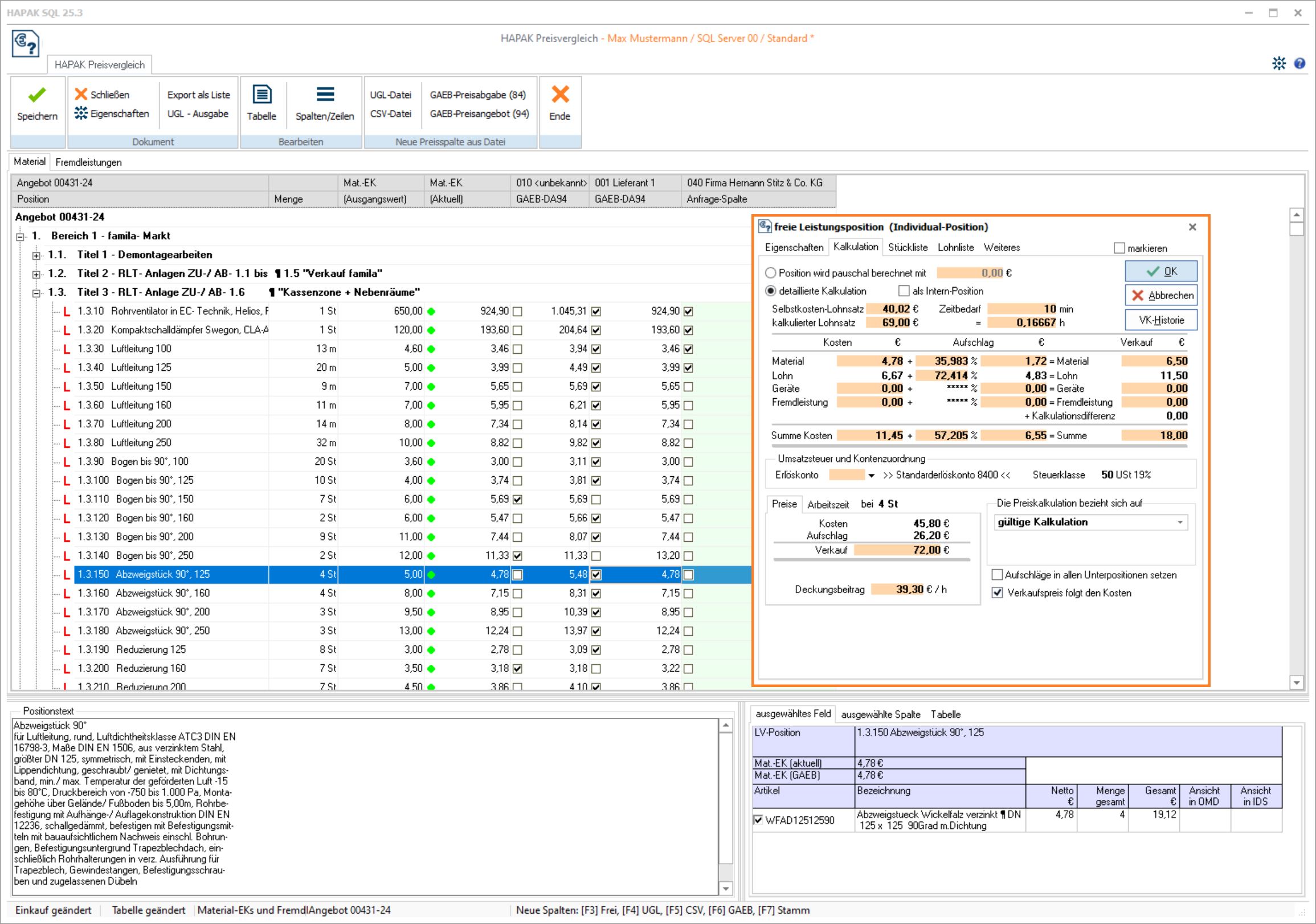Click the orange Ende X icon
Image resolution: width=1316 pixels, height=924 pixels.
pos(559,95)
